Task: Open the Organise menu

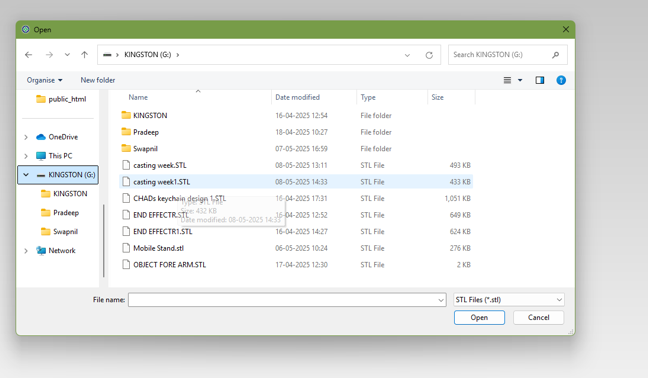Action: (44, 80)
